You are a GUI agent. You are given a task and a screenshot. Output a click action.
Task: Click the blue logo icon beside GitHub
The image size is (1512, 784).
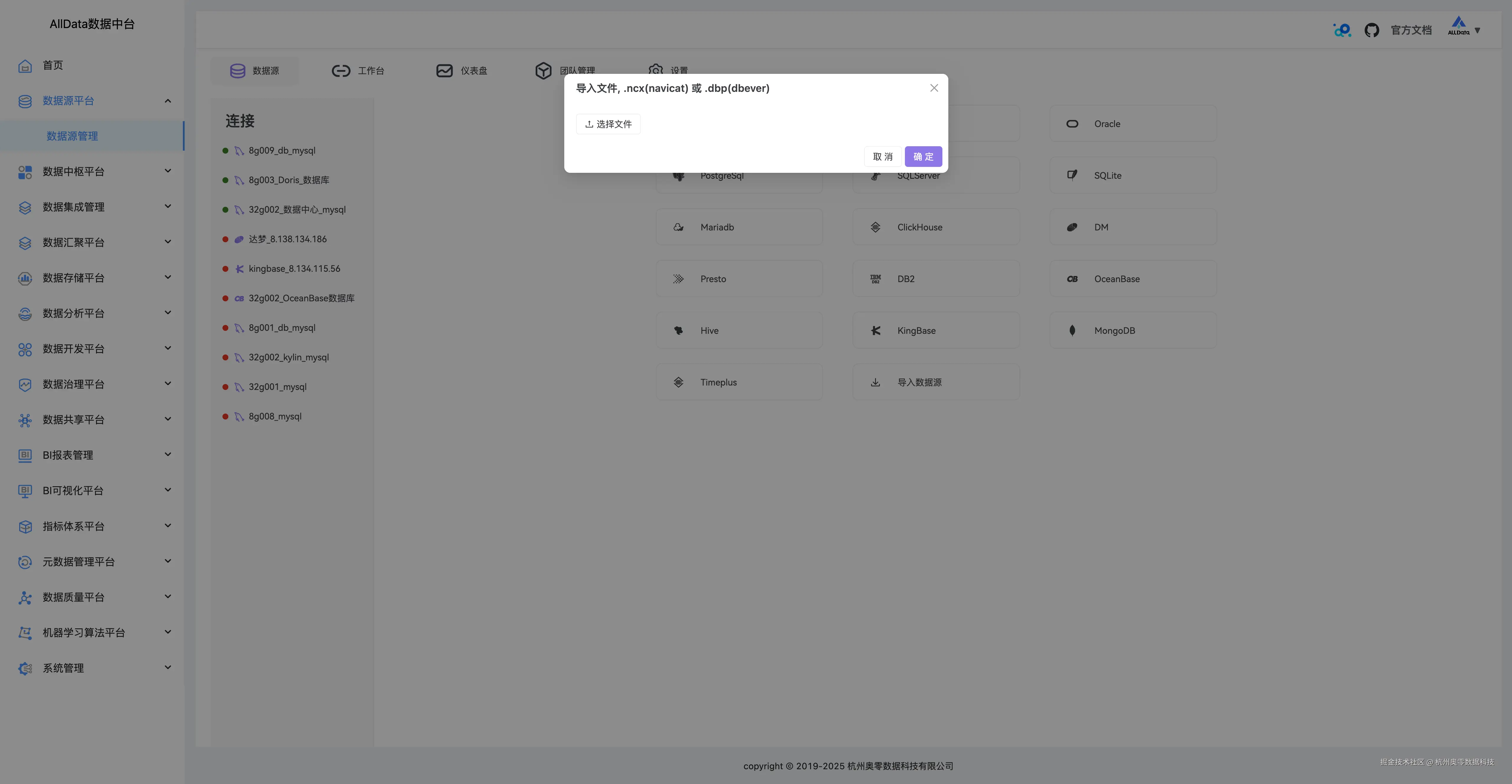[1342, 30]
